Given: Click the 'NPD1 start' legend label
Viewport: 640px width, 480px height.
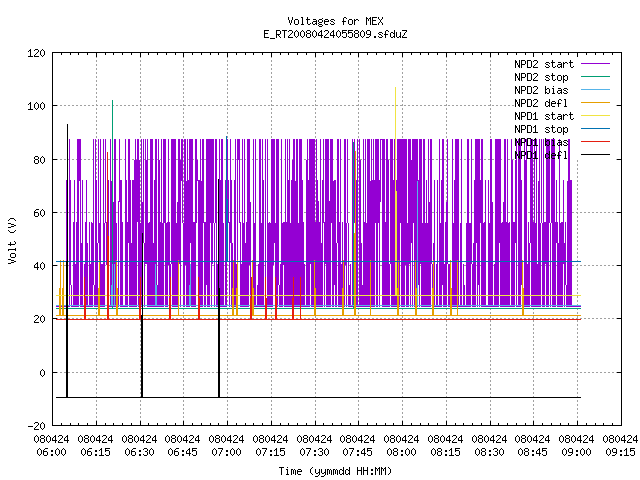Looking at the screenshot, I should pos(544,116).
